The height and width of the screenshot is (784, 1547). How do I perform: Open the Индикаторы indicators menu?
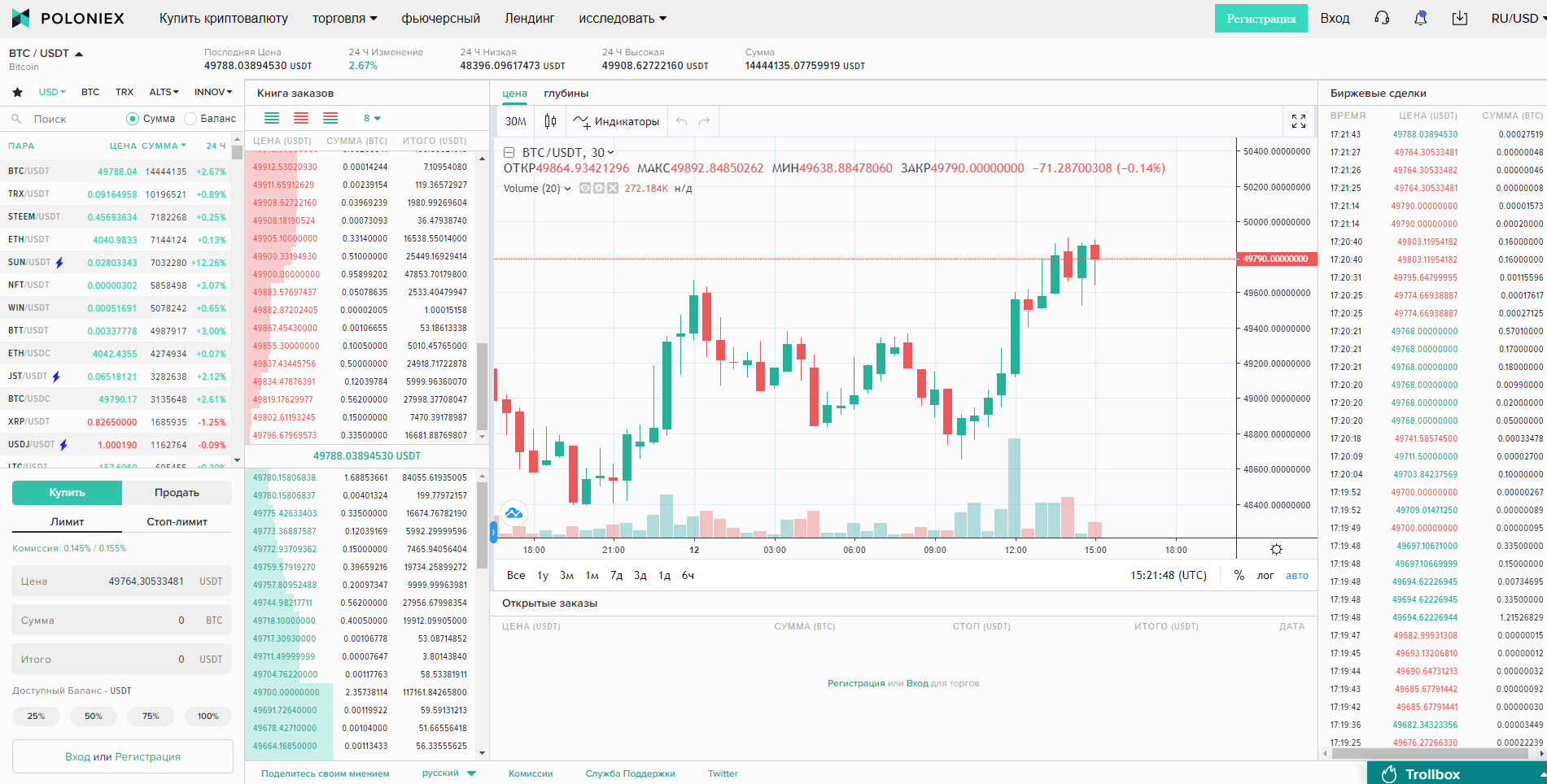click(x=616, y=121)
